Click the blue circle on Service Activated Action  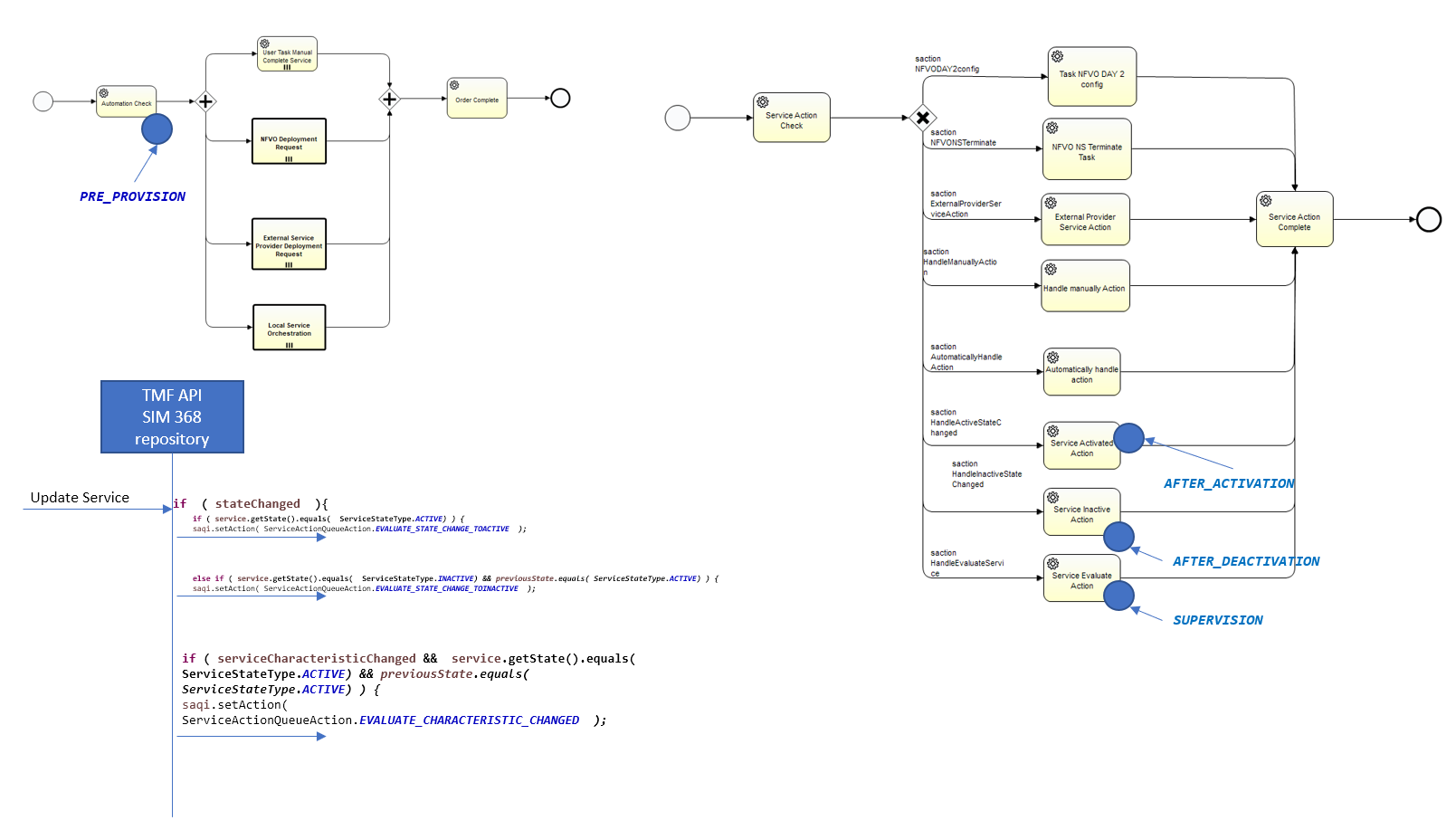[1128, 438]
